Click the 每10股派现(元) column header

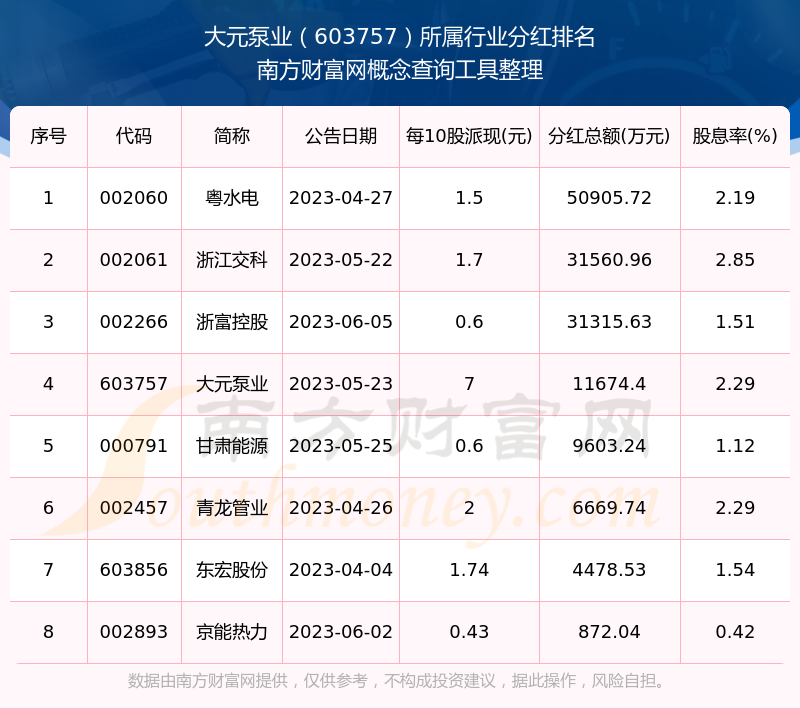469,136
